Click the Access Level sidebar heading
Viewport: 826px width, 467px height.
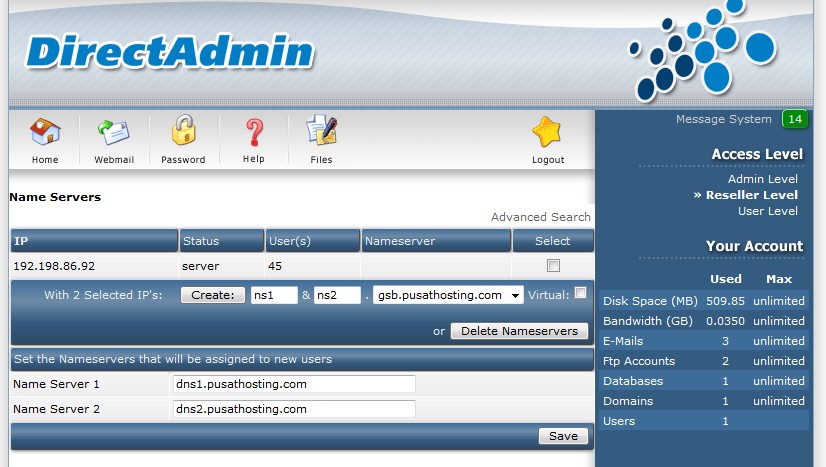[x=757, y=154]
